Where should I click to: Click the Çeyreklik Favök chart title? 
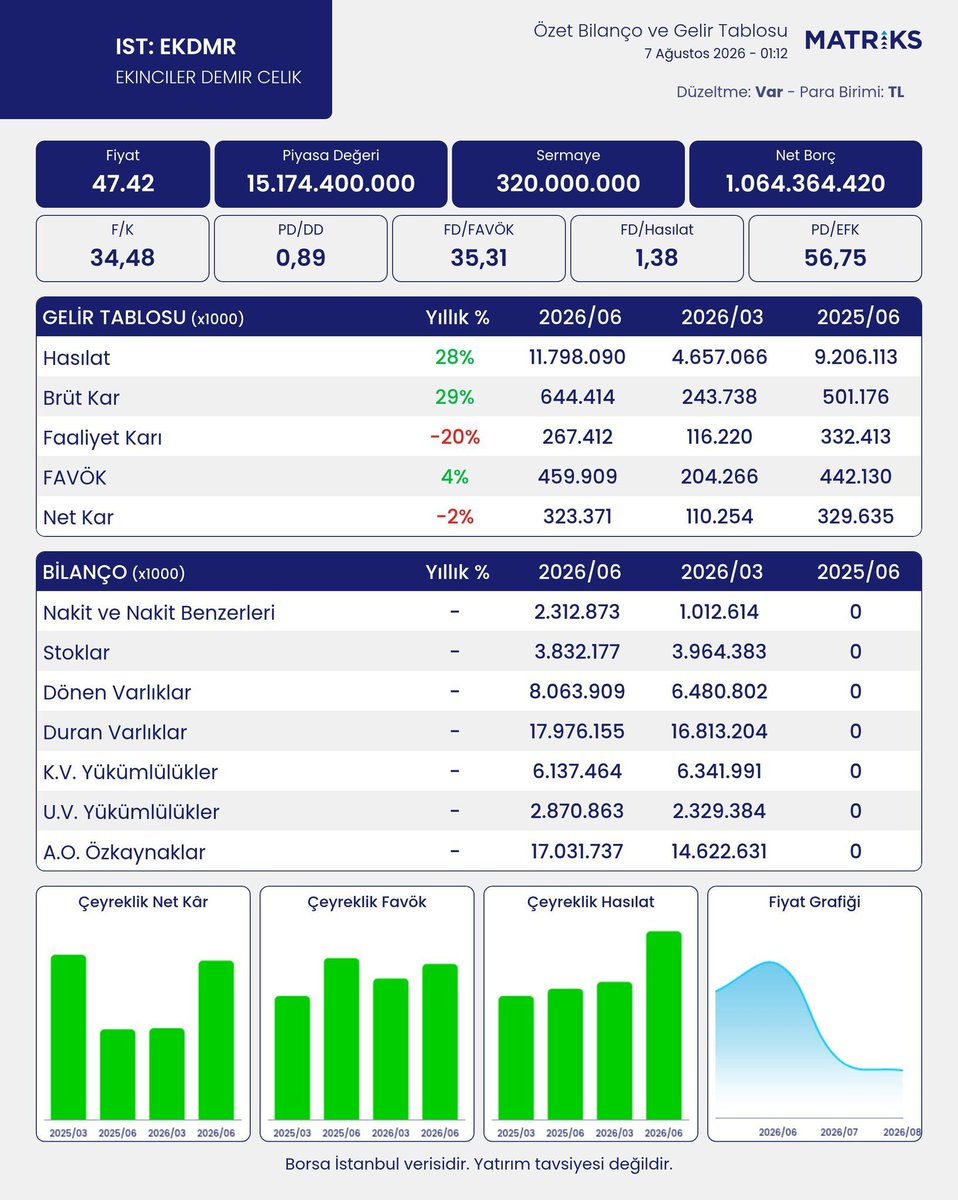pos(367,902)
